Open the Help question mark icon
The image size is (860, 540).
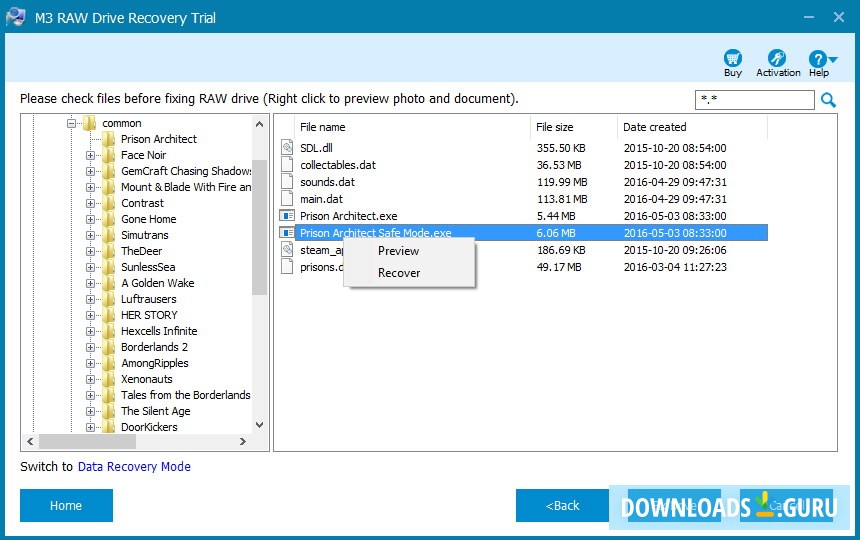pos(817,59)
